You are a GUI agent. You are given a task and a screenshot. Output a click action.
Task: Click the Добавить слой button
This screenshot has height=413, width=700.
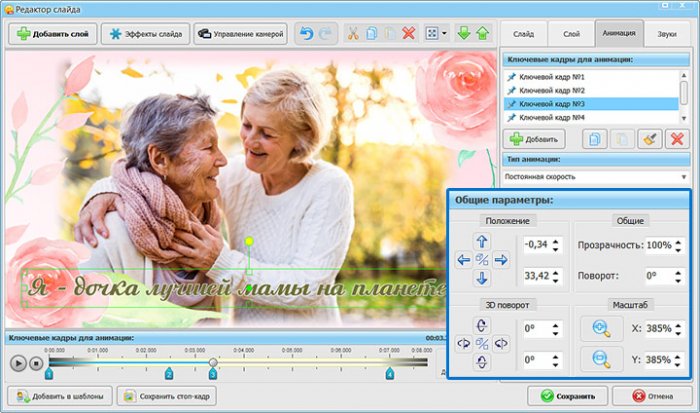(53, 34)
